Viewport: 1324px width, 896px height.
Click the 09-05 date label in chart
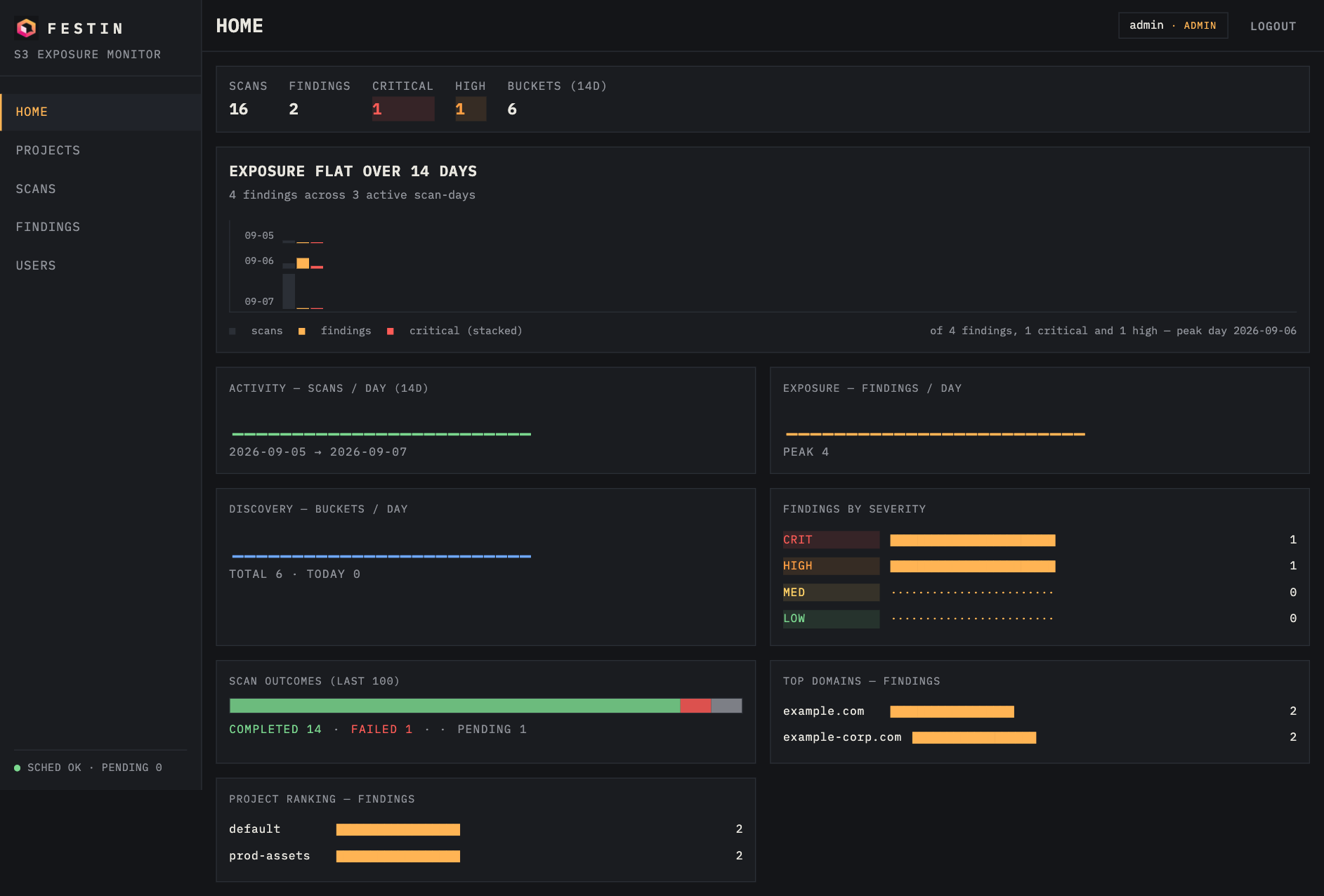(259, 235)
